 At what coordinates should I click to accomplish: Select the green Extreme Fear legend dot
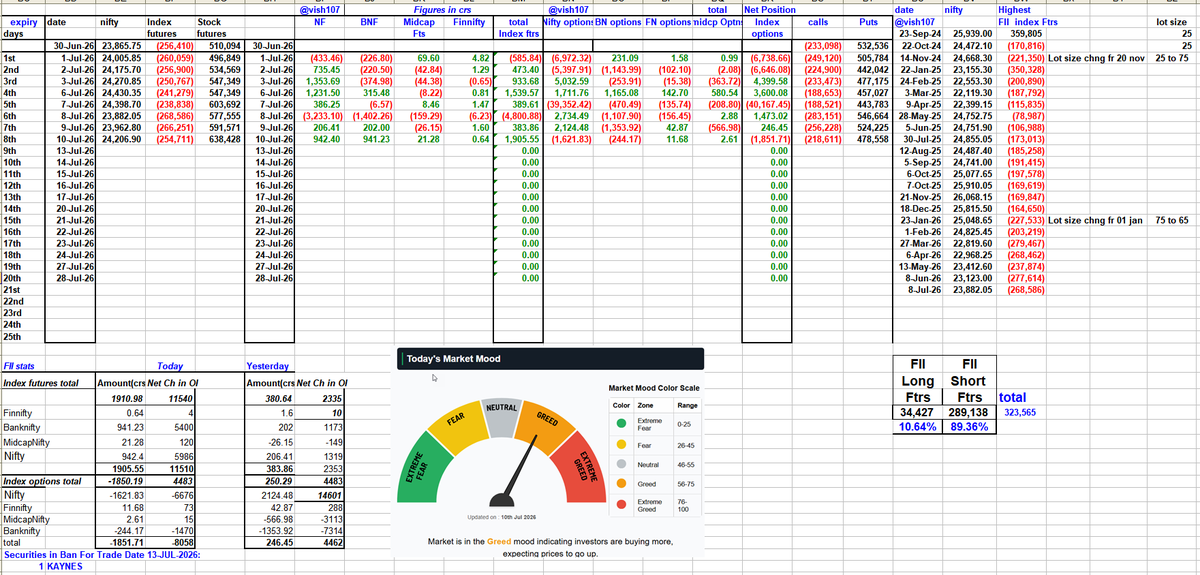[620, 424]
